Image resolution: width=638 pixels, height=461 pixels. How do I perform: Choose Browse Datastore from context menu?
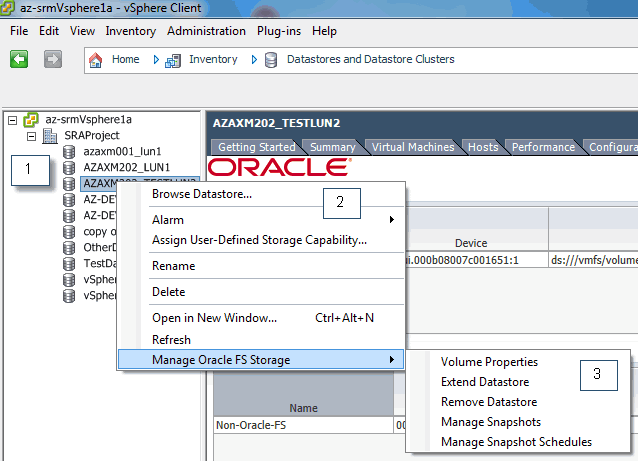(x=202, y=194)
